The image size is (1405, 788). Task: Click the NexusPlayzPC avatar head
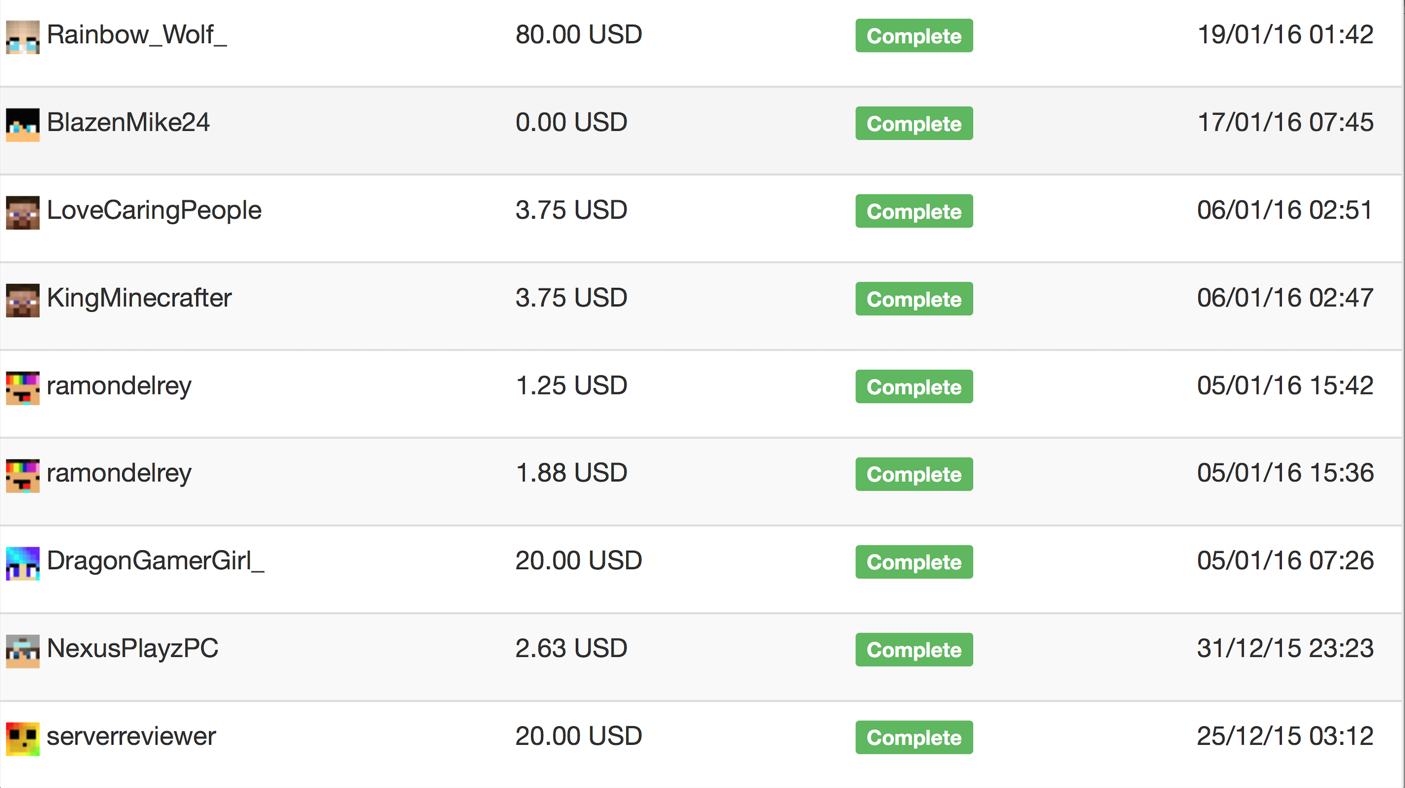tap(22, 650)
